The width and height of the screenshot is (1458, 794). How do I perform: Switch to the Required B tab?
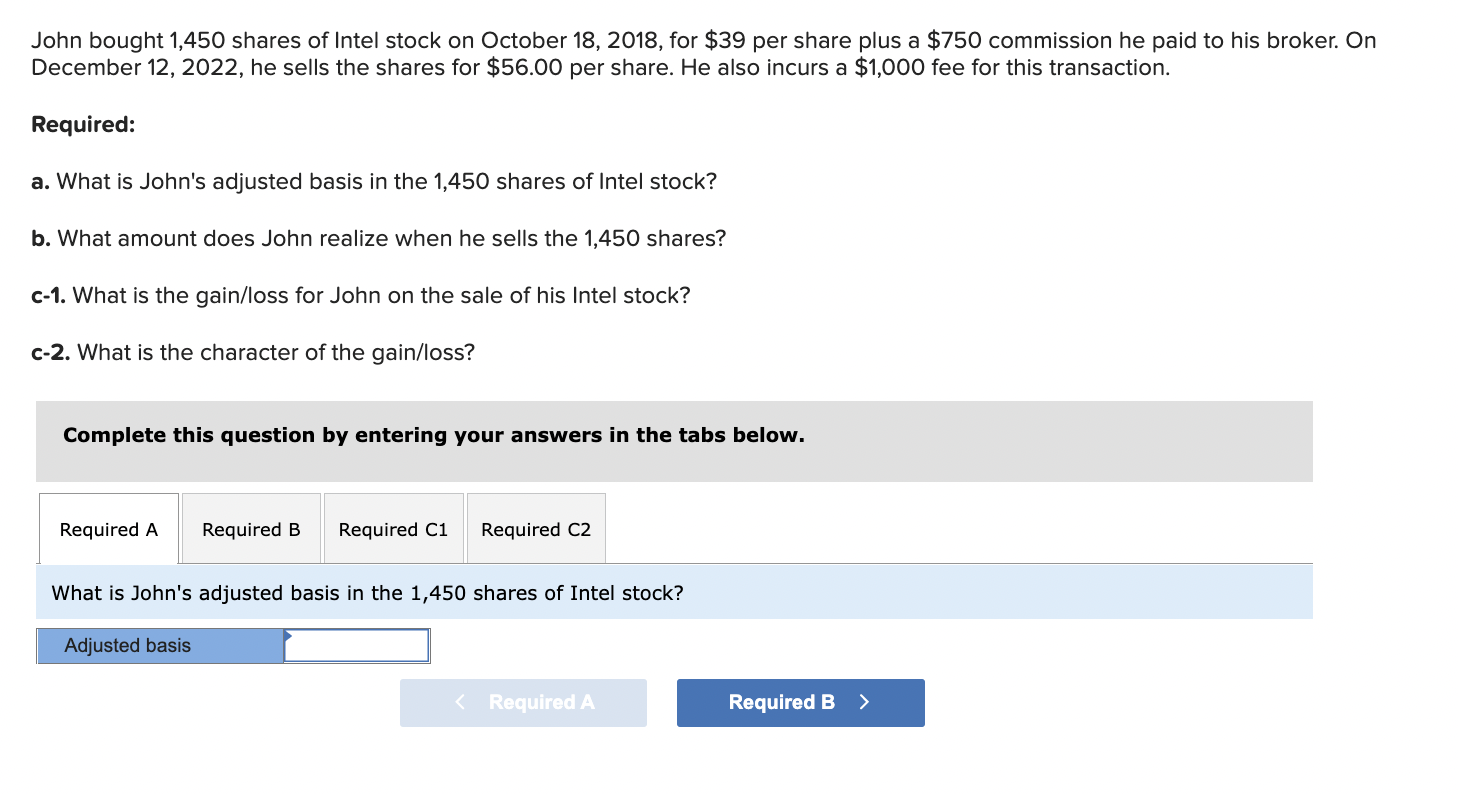click(x=251, y=529)
